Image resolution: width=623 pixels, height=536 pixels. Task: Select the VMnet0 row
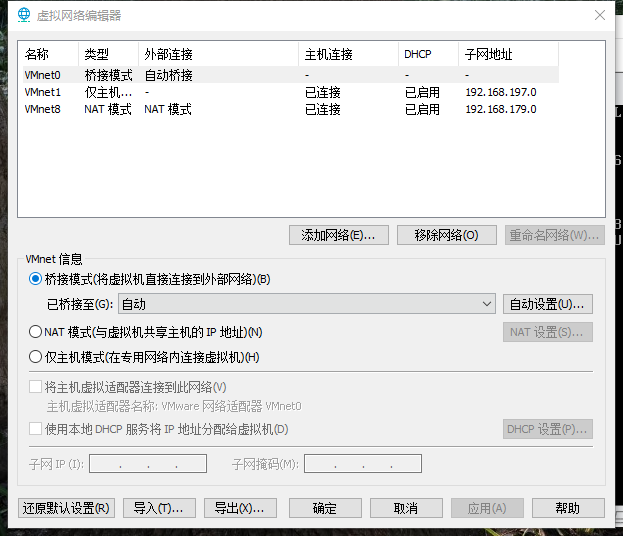point(290,75)
